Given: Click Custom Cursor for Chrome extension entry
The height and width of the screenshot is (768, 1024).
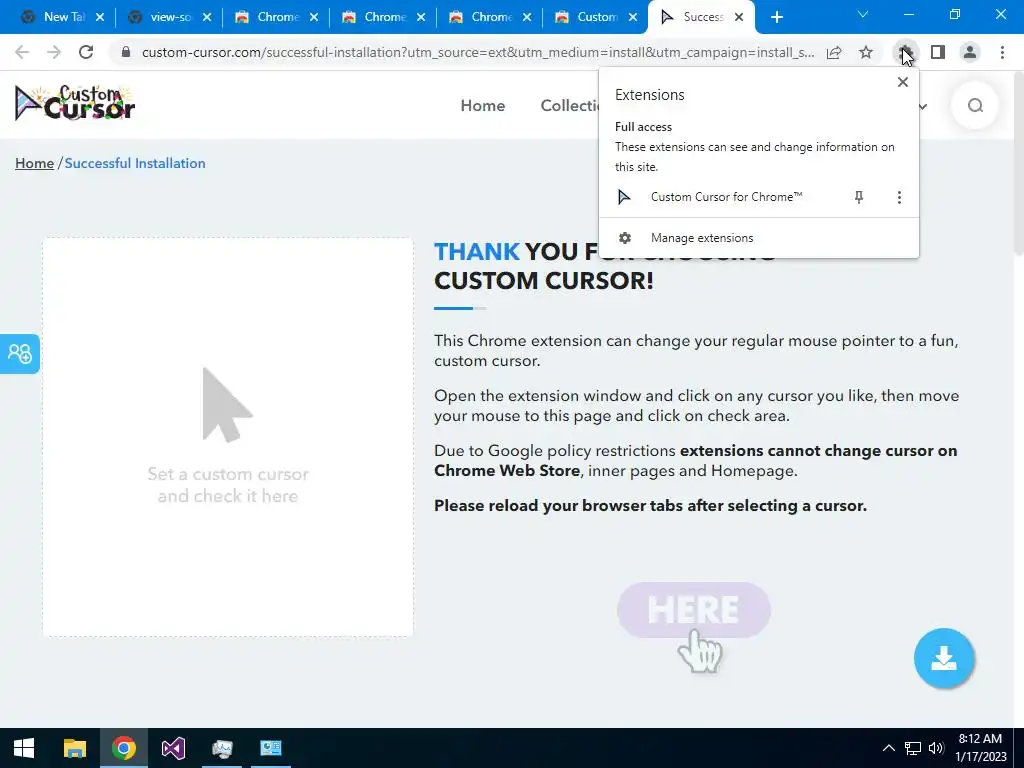Looking at the screenshot, I should (726, 197).
